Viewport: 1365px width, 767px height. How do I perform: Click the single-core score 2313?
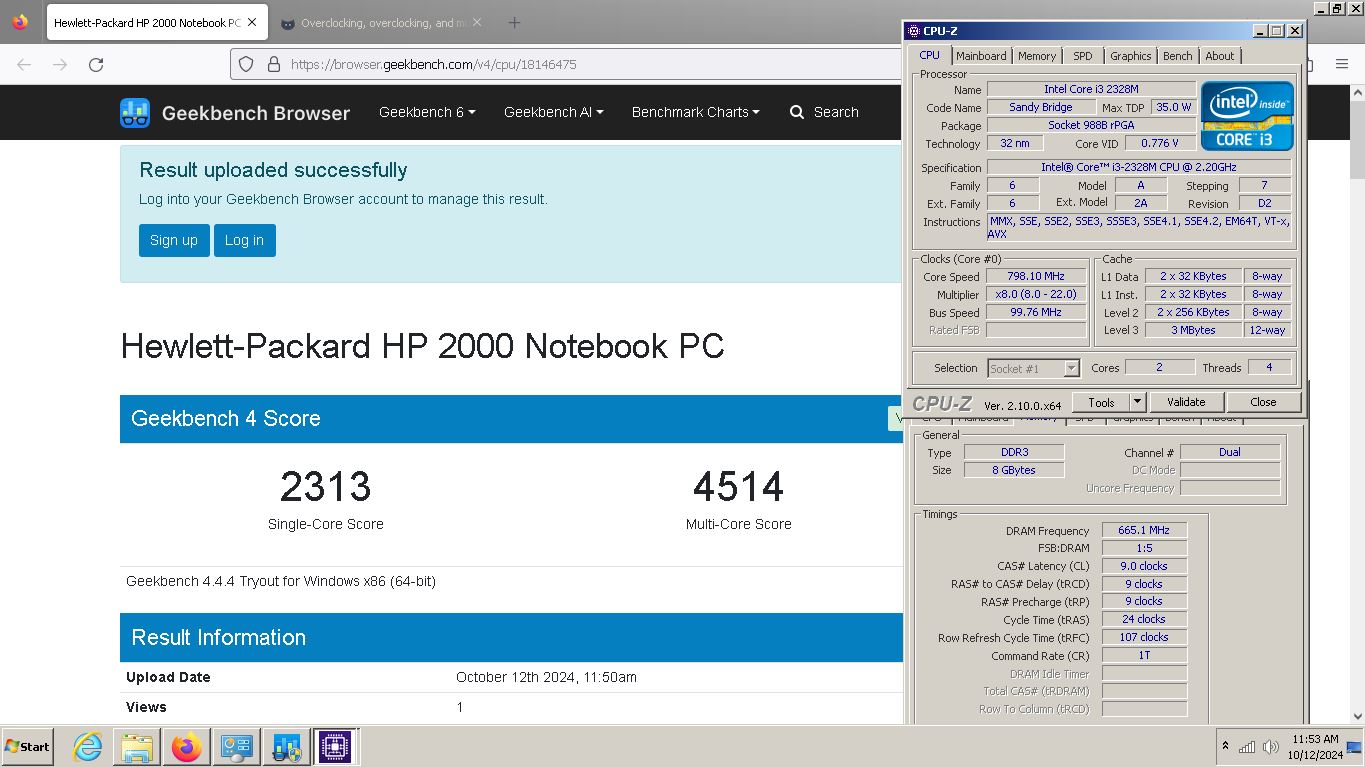click(326, 487)
